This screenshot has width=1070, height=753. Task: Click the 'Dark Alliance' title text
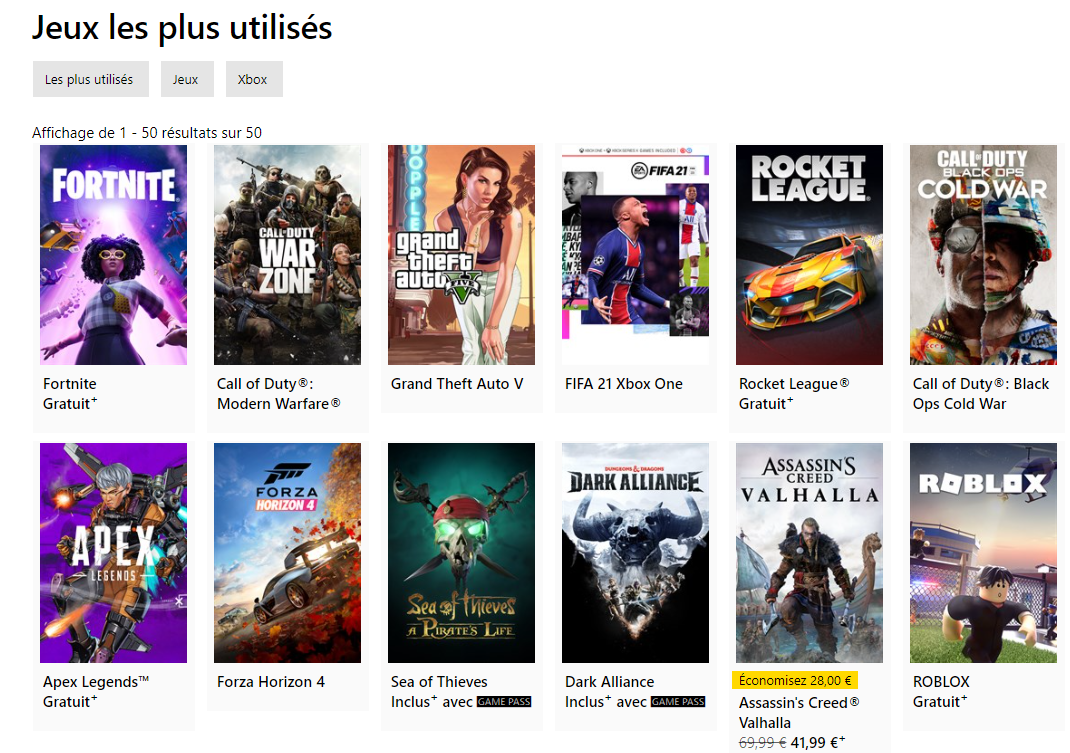609,681
